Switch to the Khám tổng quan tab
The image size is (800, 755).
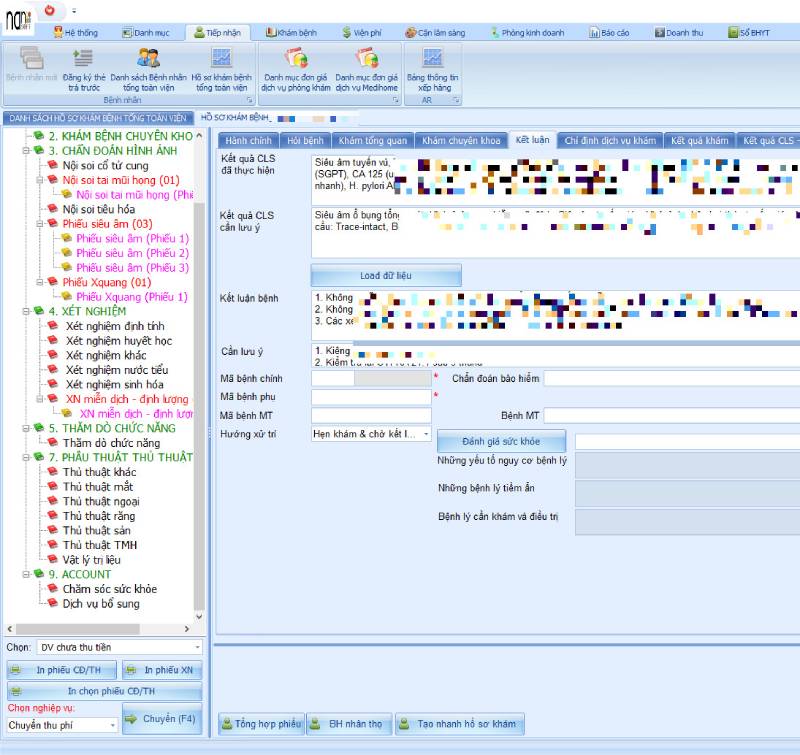coord(372,140)
